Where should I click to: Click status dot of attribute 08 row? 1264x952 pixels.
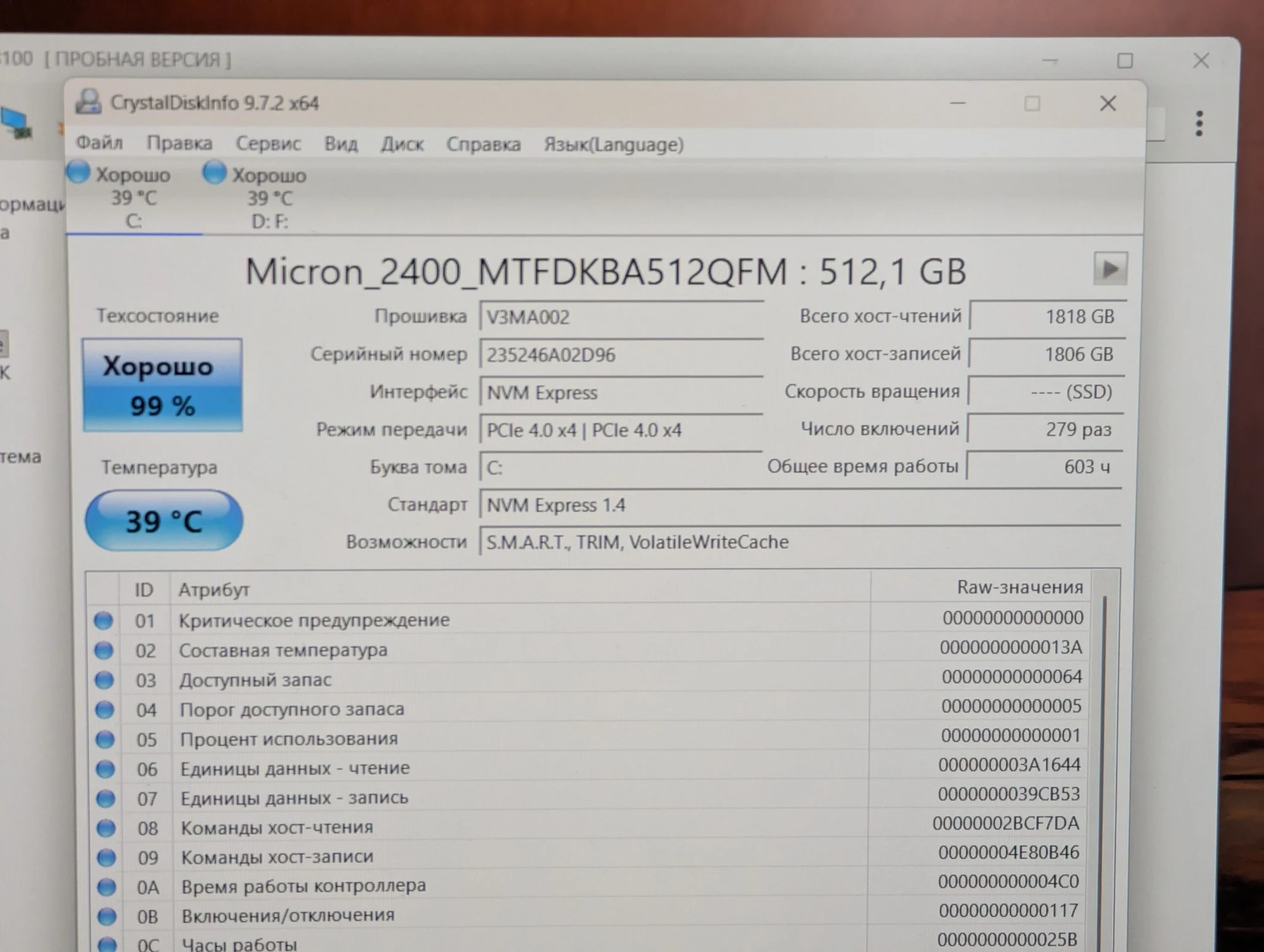pos(106,828)
